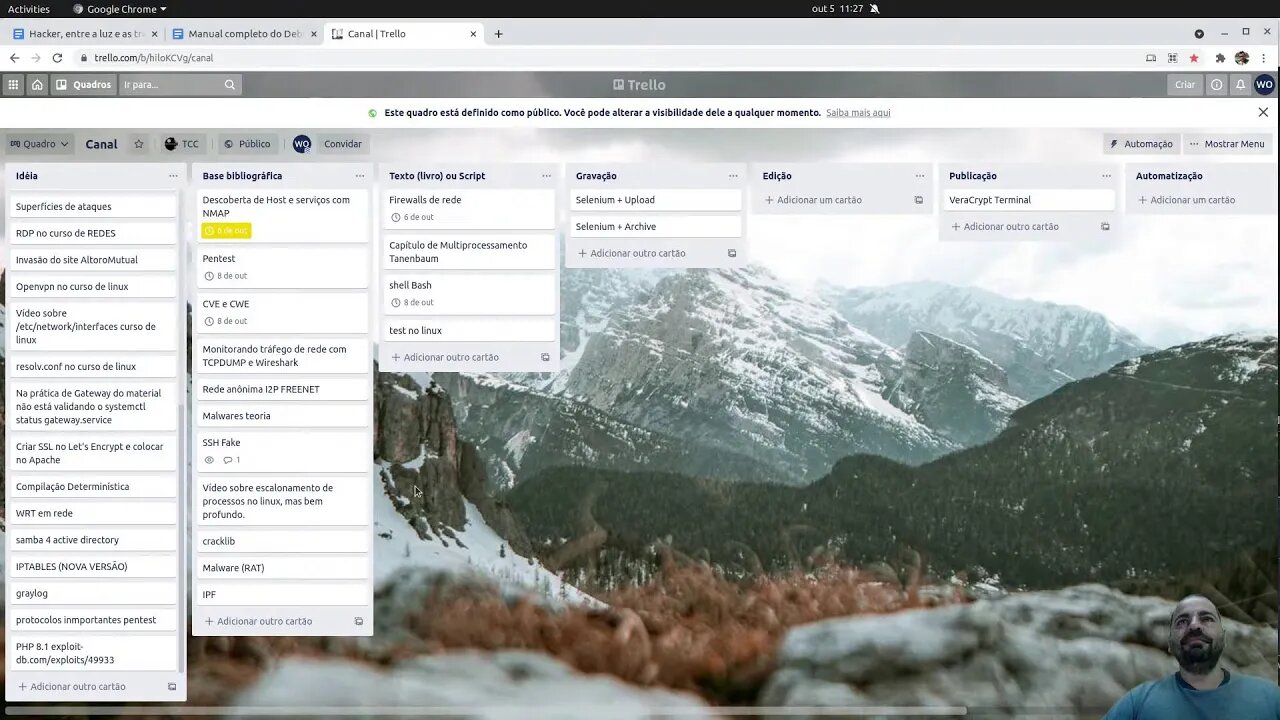The image size is (1280, 720).
Task: Open the Automação menu
Action: coord(1141,144)
